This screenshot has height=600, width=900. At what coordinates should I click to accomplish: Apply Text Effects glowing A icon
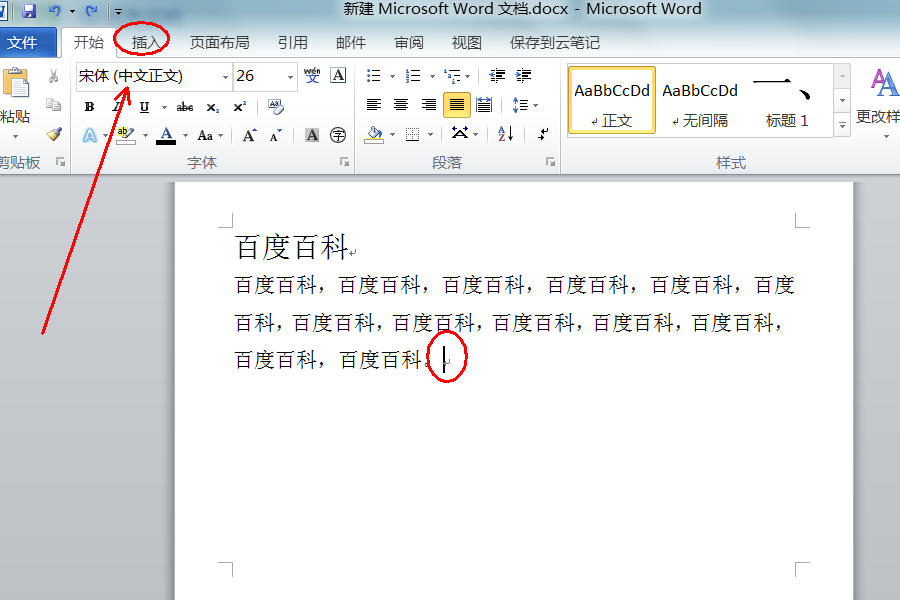point(90,136)
